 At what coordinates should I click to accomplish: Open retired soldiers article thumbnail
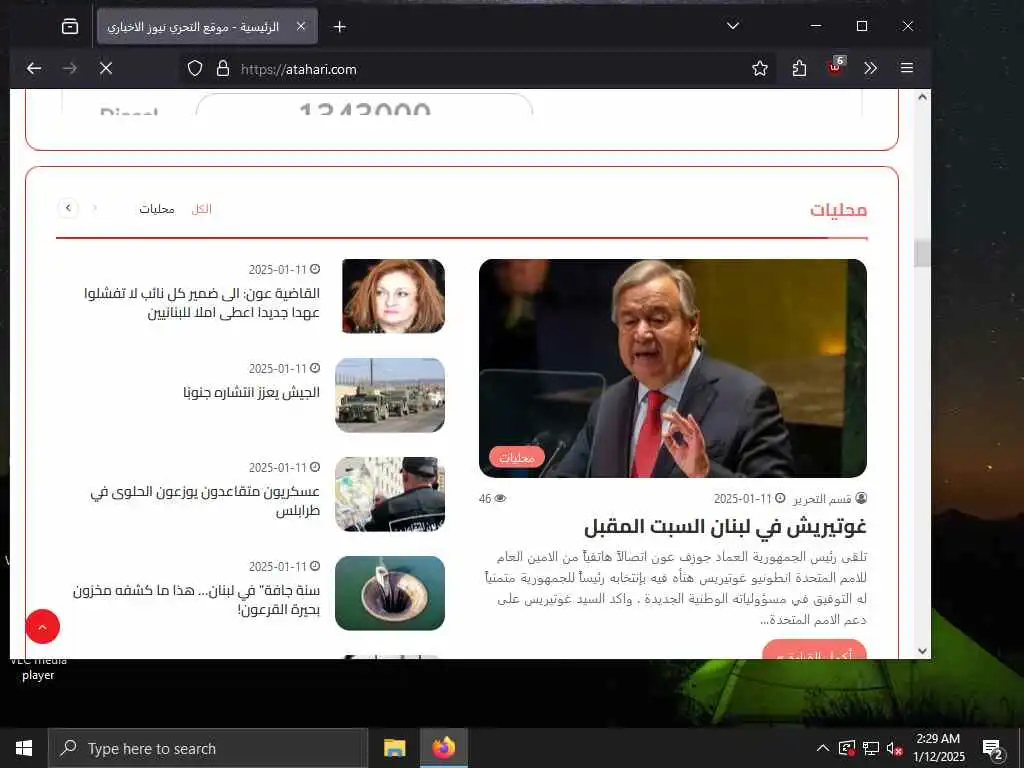390,494
